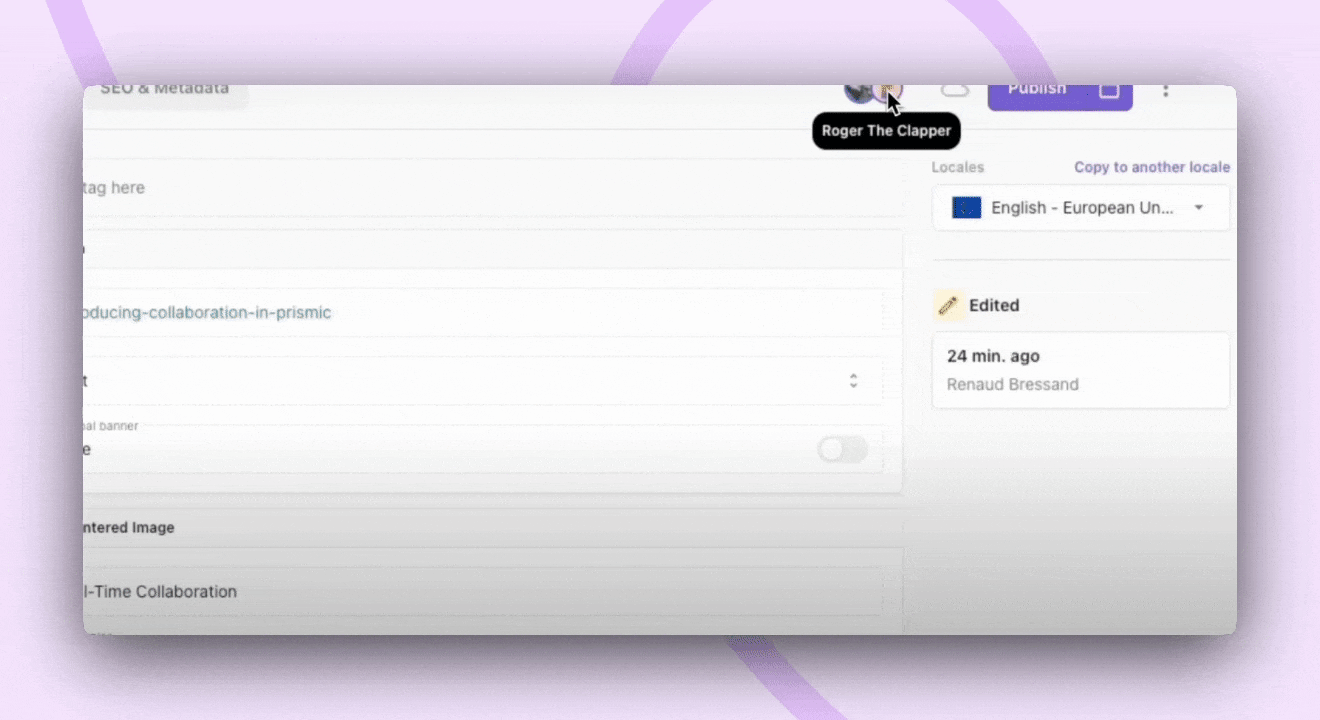Click the up-down stepper arrows on the select field

853,380
